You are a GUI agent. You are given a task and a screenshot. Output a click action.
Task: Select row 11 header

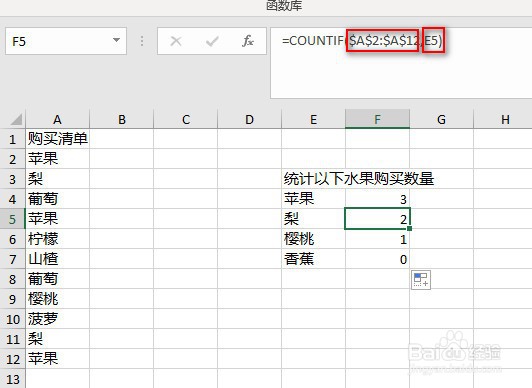(13, 339)
